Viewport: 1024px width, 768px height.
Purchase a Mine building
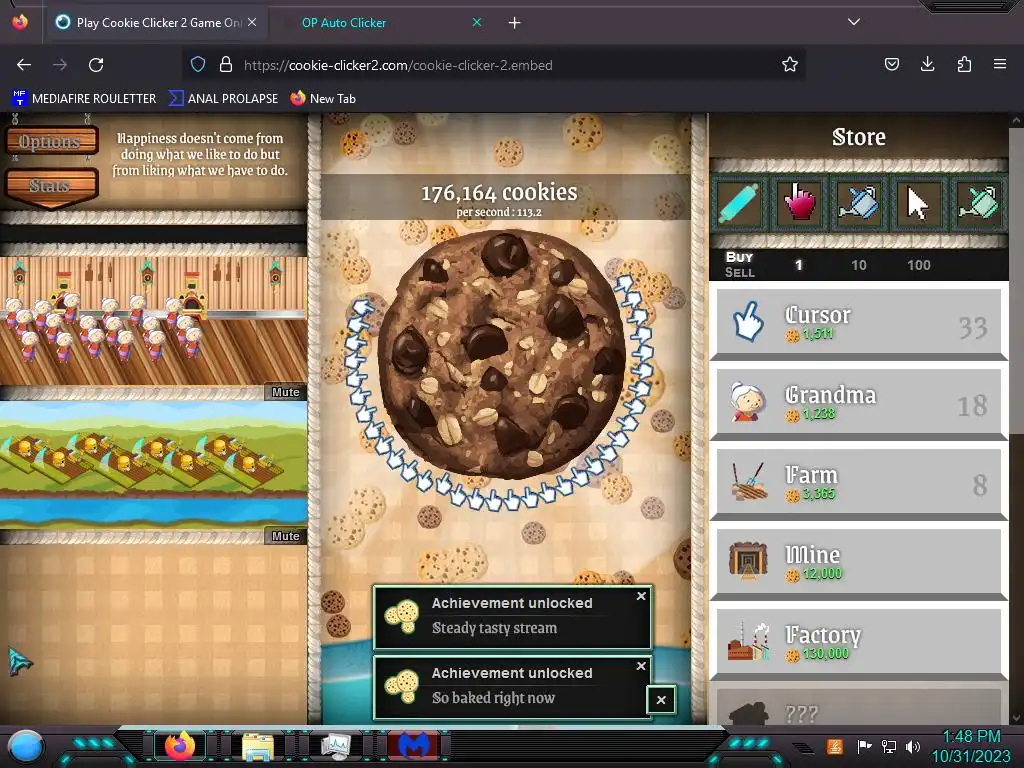pos(859,564)
